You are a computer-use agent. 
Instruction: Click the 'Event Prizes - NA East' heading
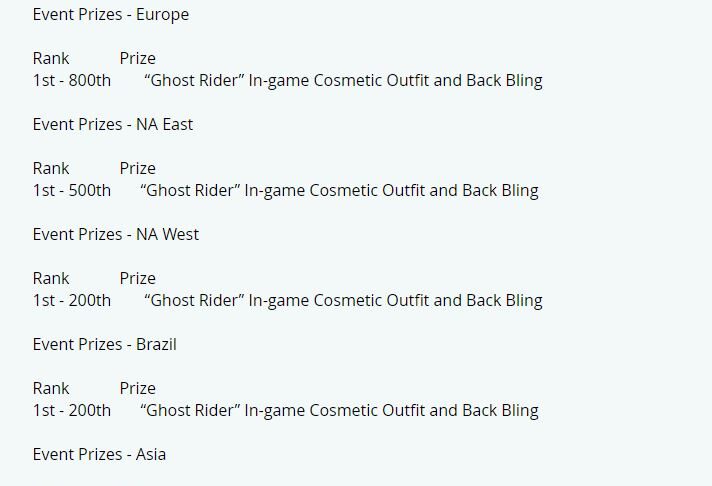pyautogui.click(x=113, y=124)
